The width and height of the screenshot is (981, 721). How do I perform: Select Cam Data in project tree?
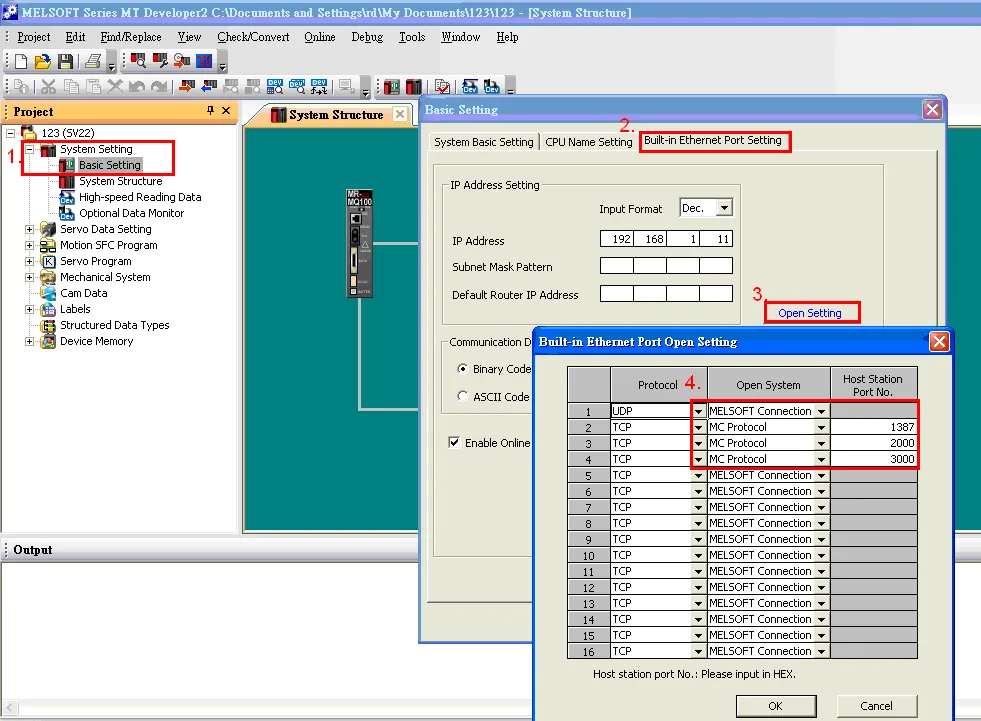coord(83,293)
